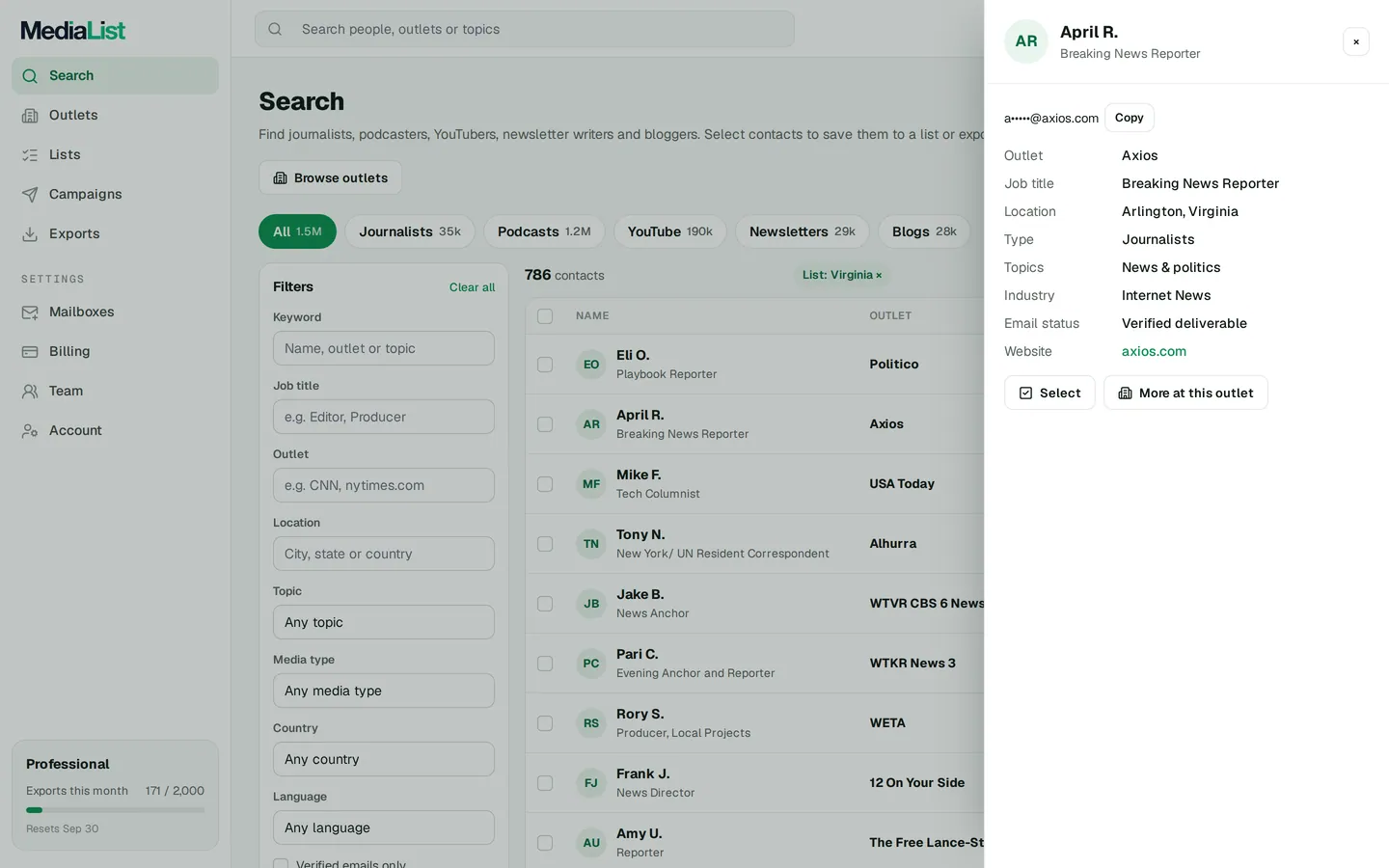
Task: Open the Any topic dropdown
Action: 384,622
